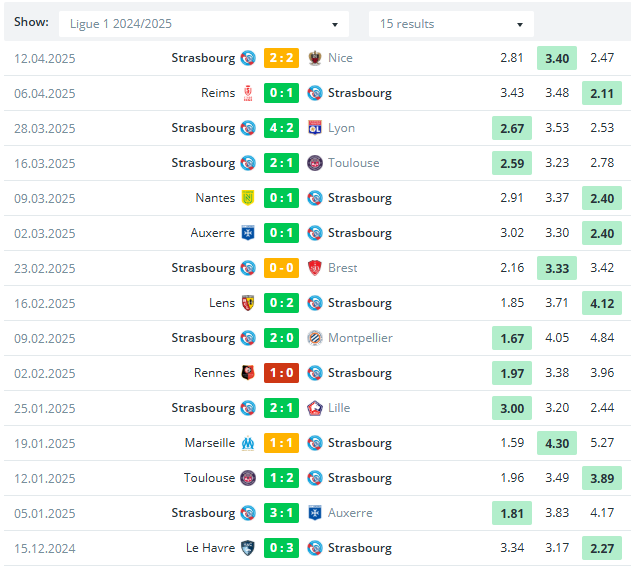The width and height of the screenshot is (631, 569).
Task: Click the Montpellier club logo
Action: click(315, 338)
